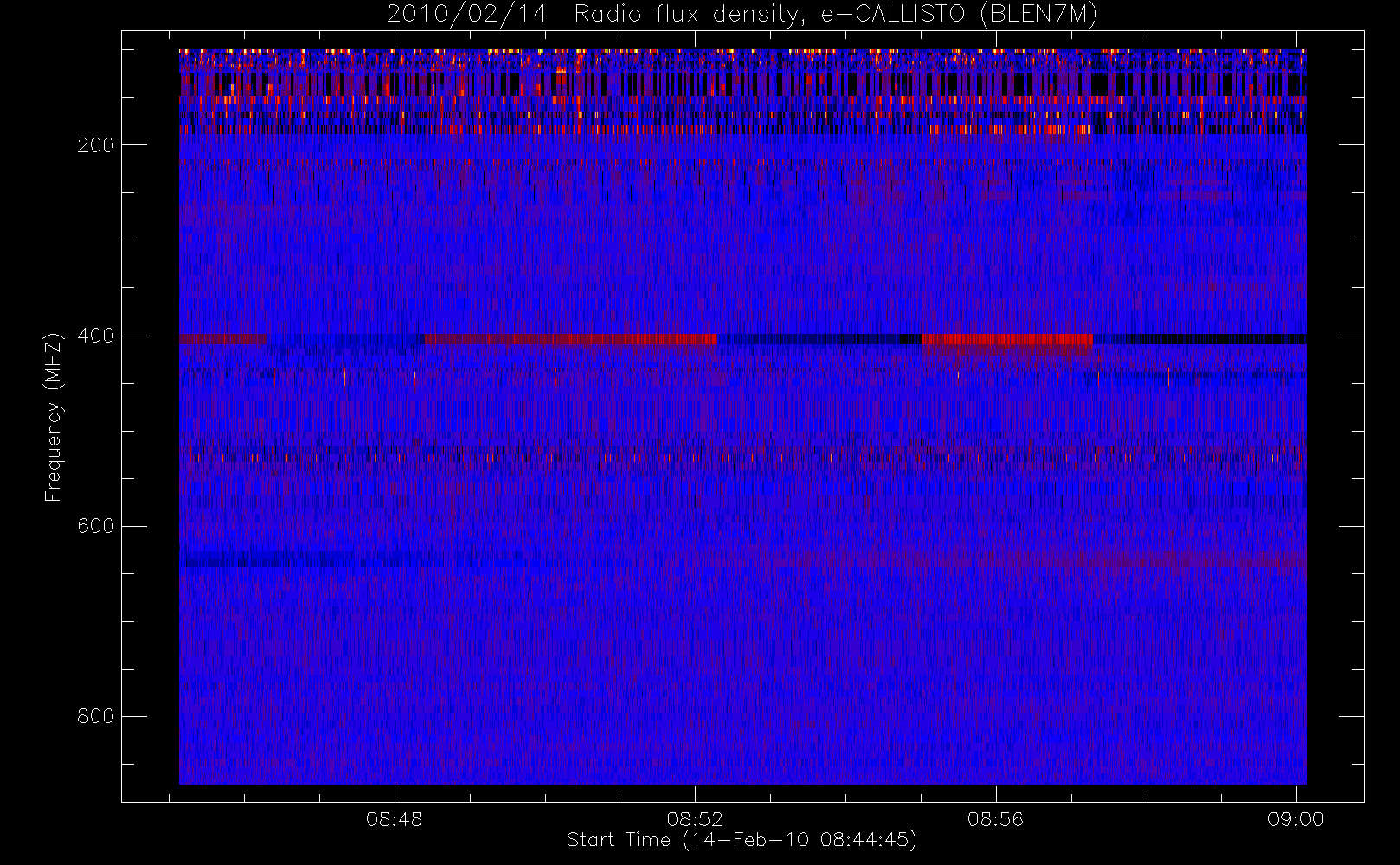Image resolution: width=1400 pixels, height=865 pixels.
Task: Select the '600' frequency axis label
Action: pos(95,526)
